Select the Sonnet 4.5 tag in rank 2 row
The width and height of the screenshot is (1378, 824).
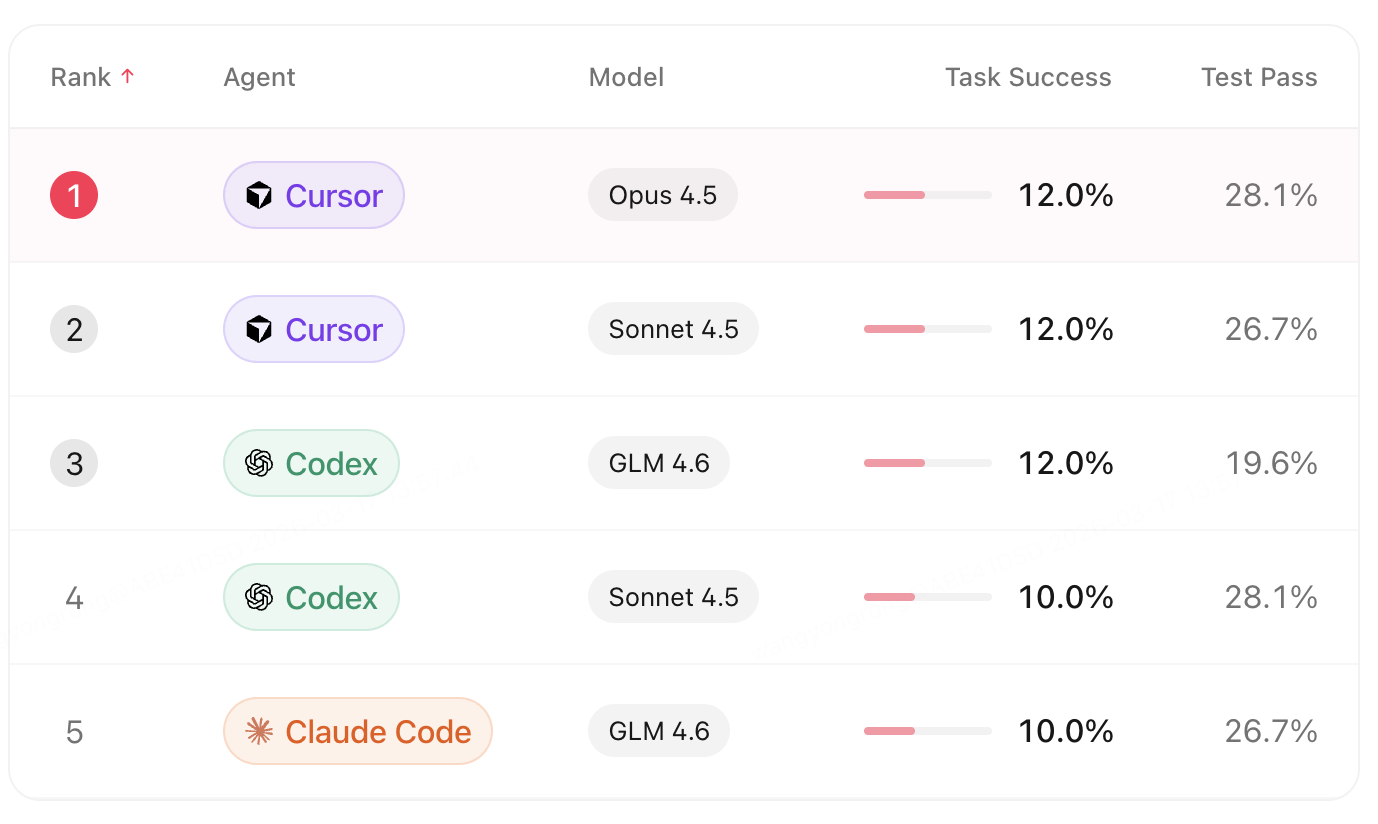click(x=673, y=329)
